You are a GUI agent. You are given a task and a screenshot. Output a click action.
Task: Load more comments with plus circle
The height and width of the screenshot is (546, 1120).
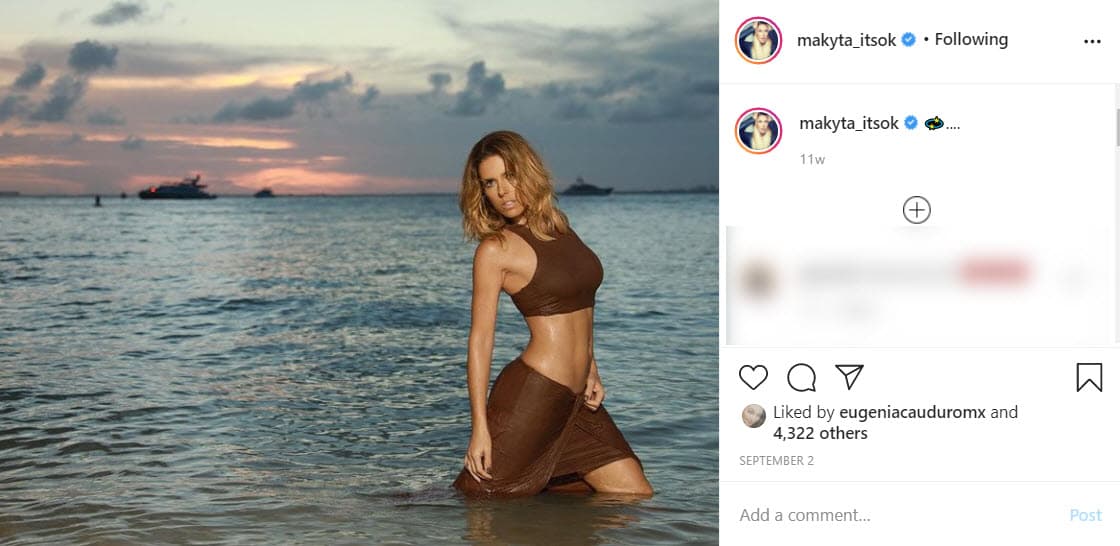click(916, 210)
